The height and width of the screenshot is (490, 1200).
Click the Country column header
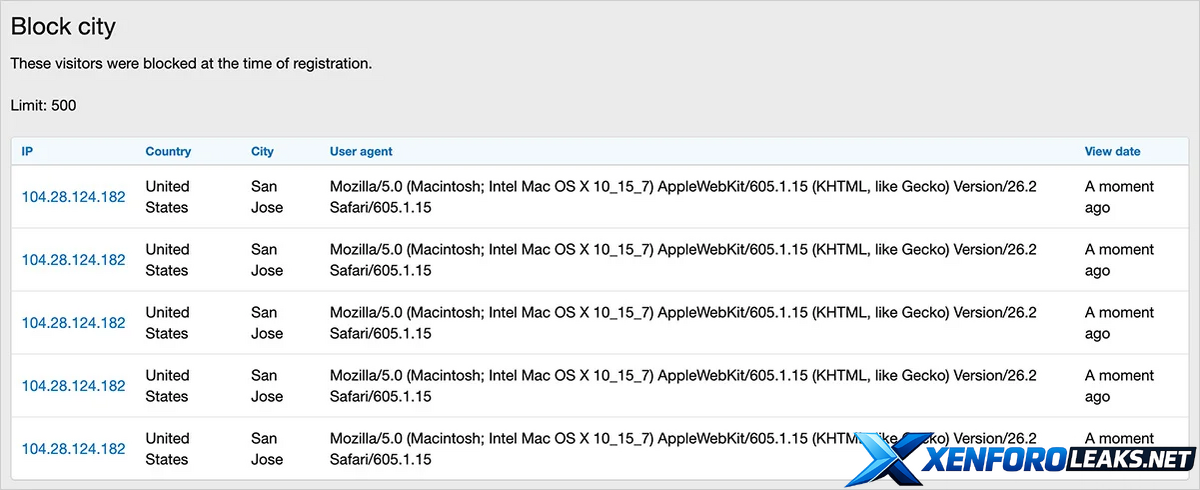click(168, 152)
